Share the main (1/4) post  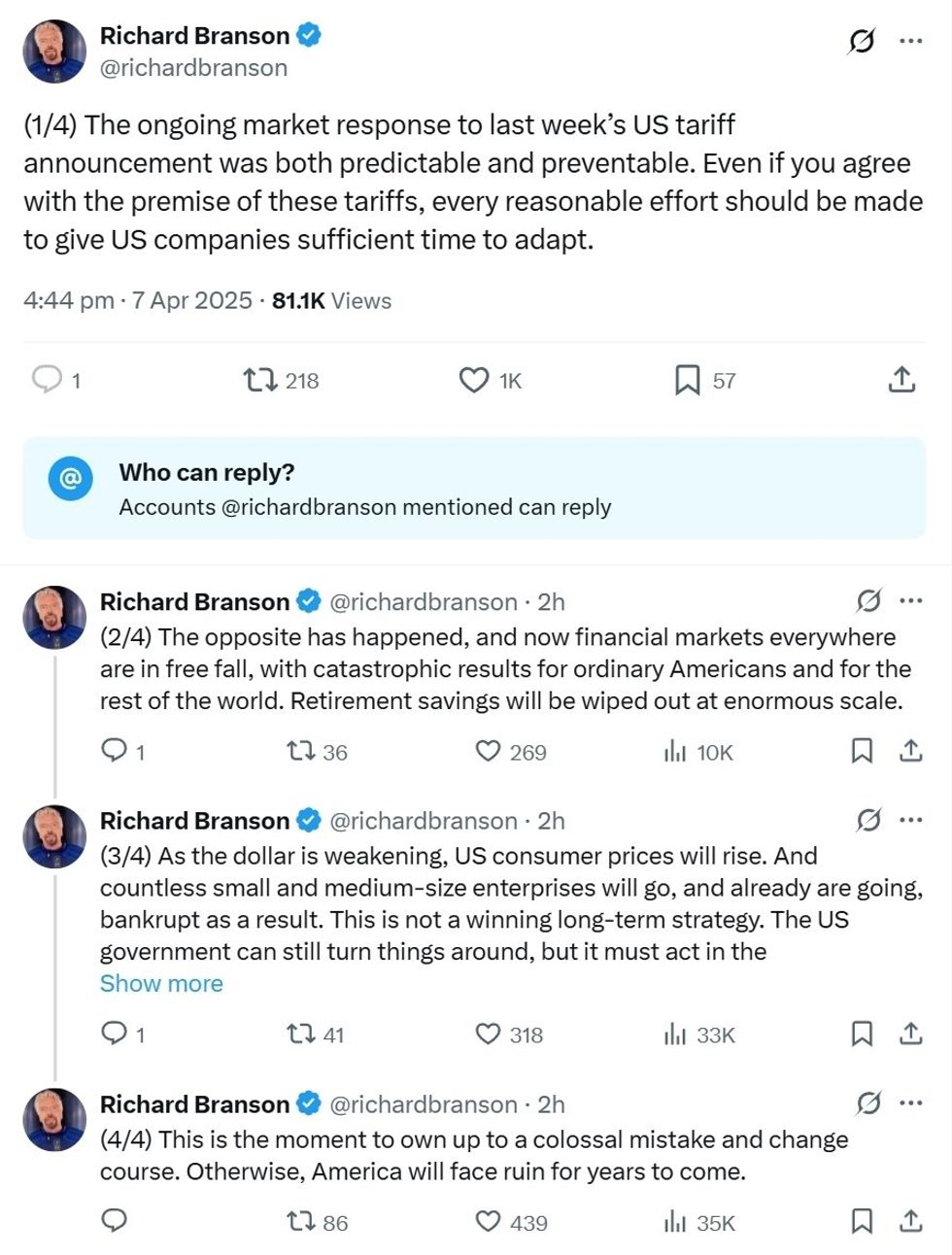coord(901,379)
